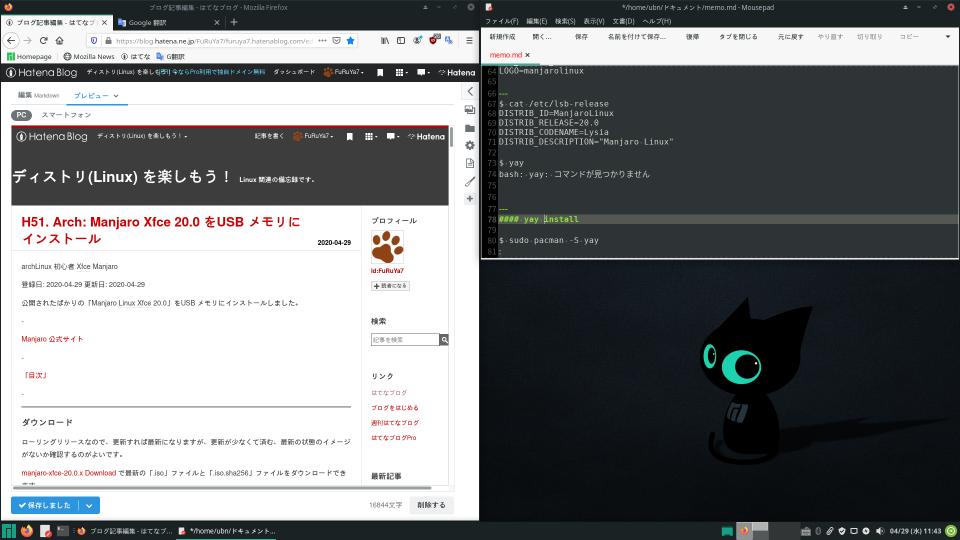The width and height of the screenshot is (960, 540).
Task: Click 保存しました button
Action: click(x=46, y=506)
